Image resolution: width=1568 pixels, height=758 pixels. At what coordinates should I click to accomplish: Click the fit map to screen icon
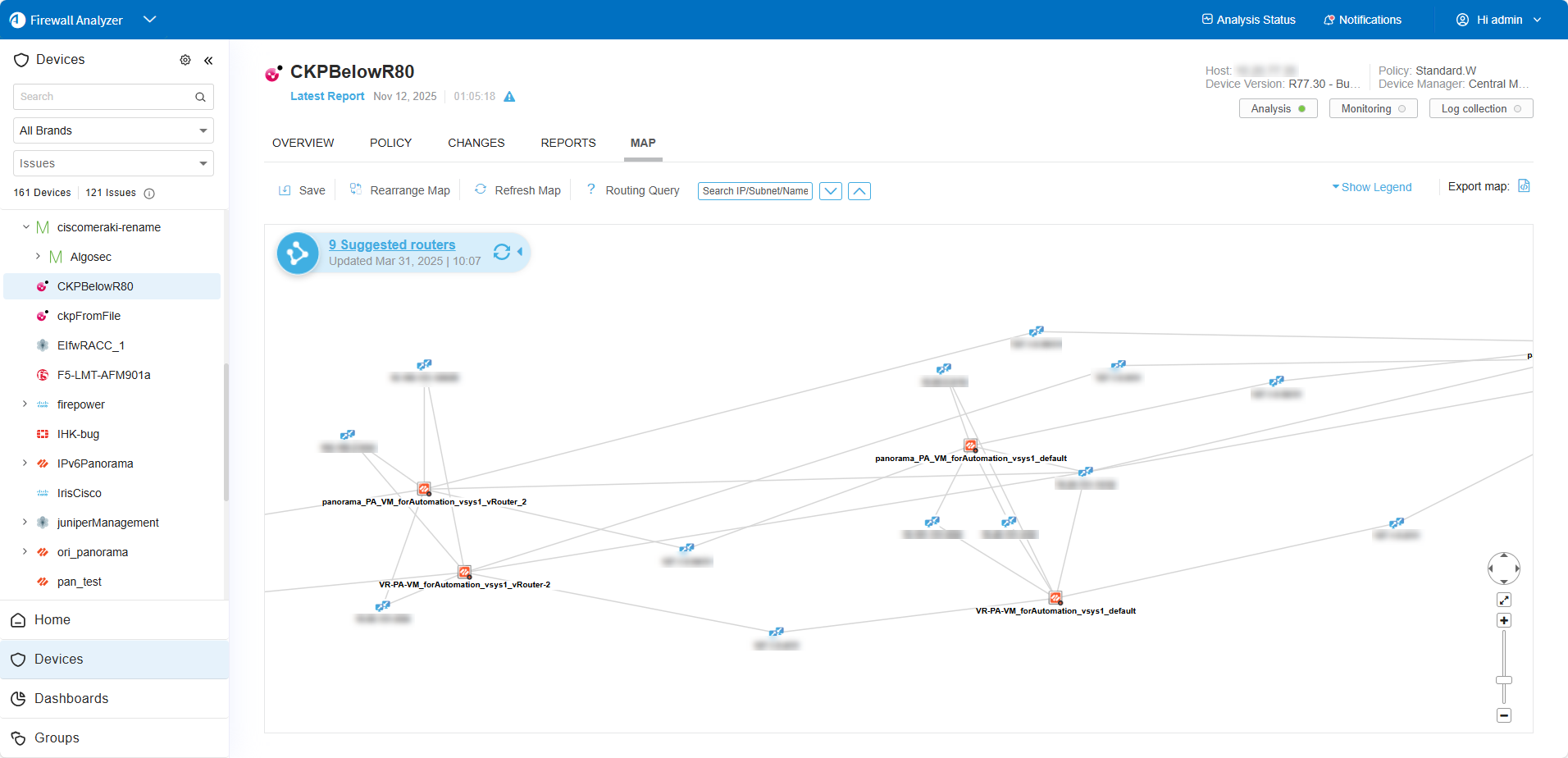pos(1504,600)
